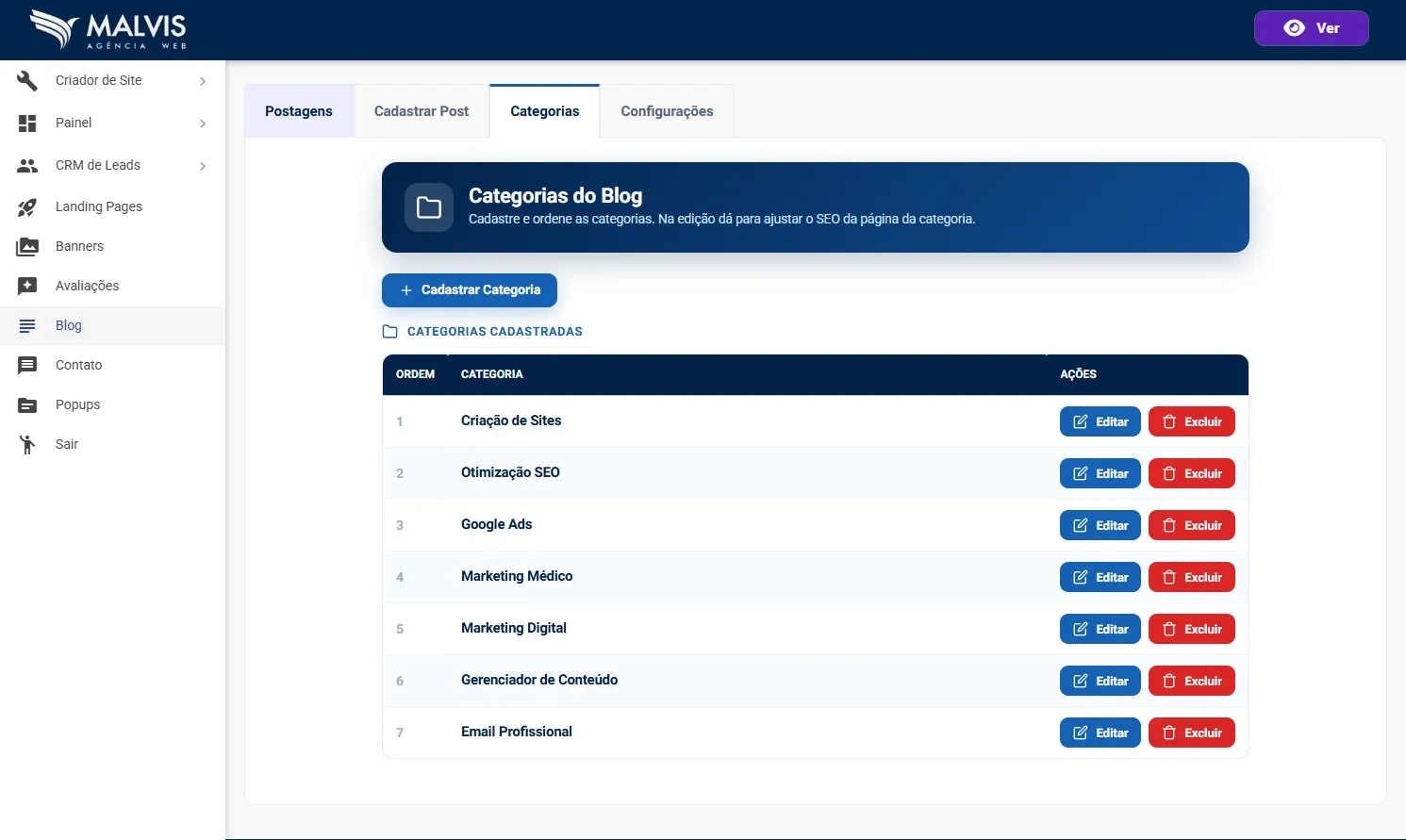The image size is (1406, 840).
Task: Click the image icon beside Banners
Action: (x=27, y=246)
